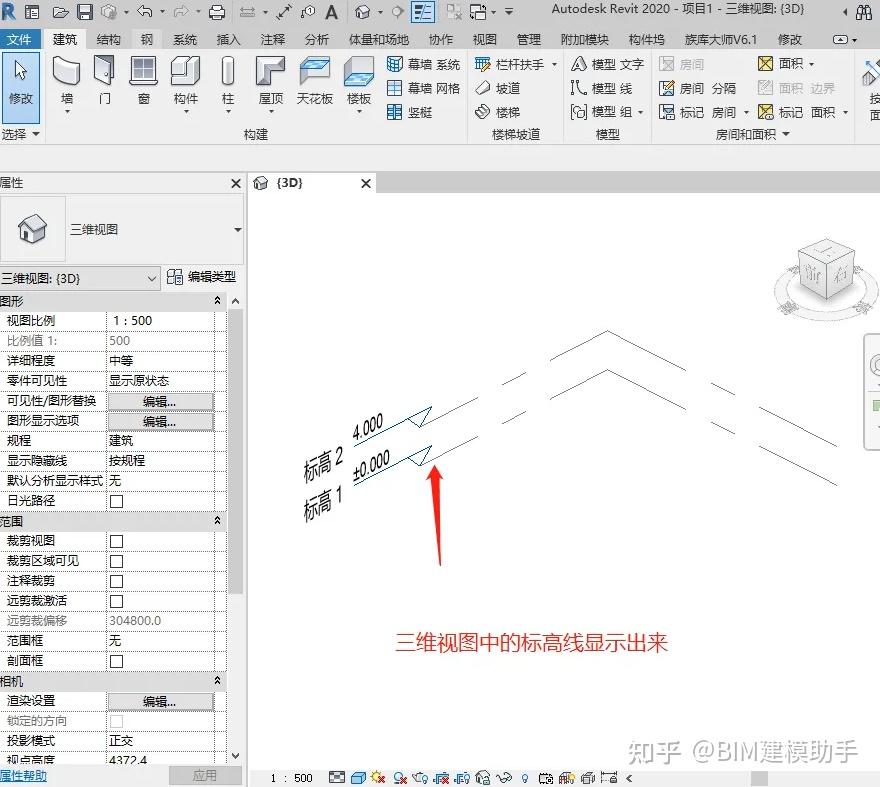Toggle the 剖面框 checkbox
This screenshot has height=787, width=880.
coord(116,661)
